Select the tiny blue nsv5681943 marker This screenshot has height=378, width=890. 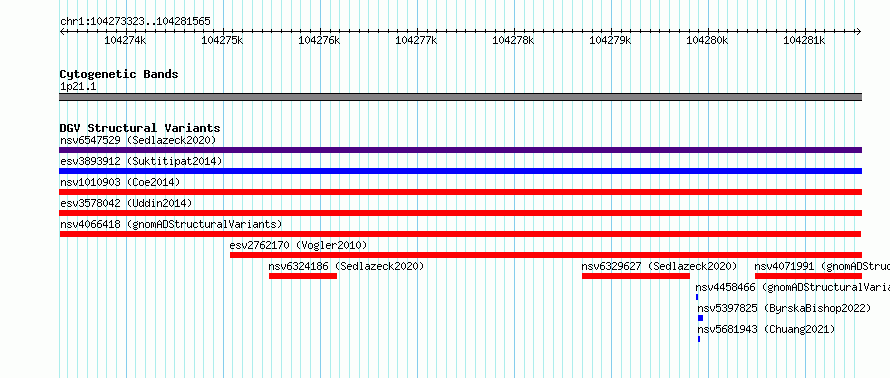(x=699, y=339)
